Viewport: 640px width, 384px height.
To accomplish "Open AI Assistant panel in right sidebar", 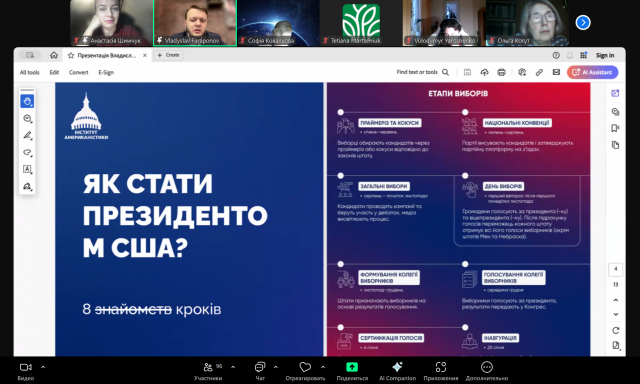I will (x=615, y=93).
